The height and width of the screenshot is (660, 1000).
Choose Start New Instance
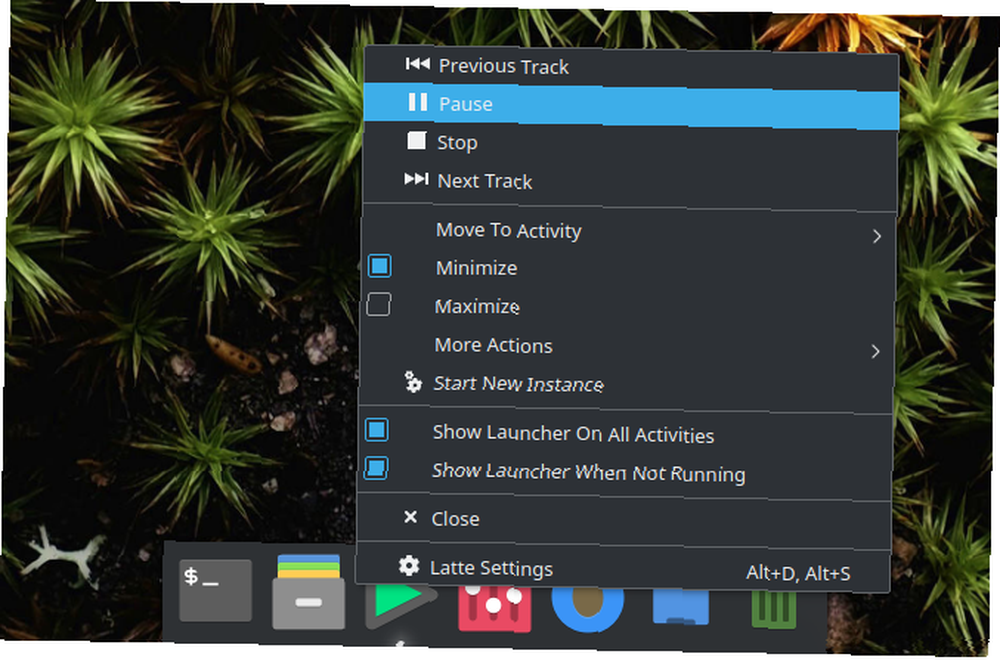tap(627, 385)
